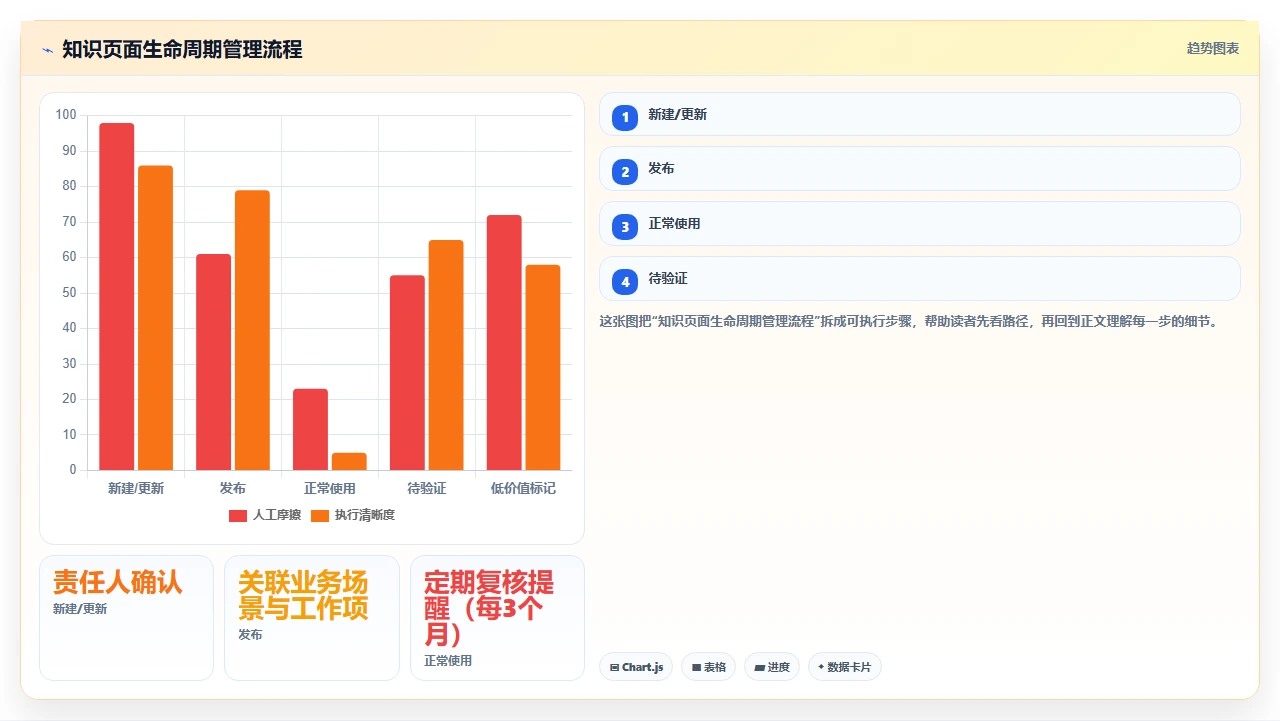Click the 数据卡片 tag
This screenshot has height=721, width=1280.
[x=845, y=667]
